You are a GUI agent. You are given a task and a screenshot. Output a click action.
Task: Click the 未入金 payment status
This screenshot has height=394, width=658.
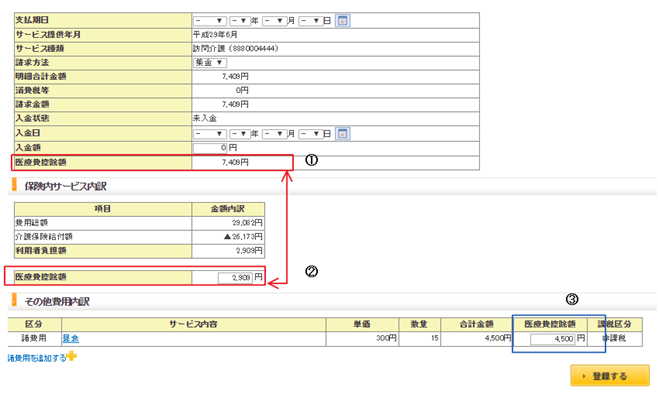point(205,118)
